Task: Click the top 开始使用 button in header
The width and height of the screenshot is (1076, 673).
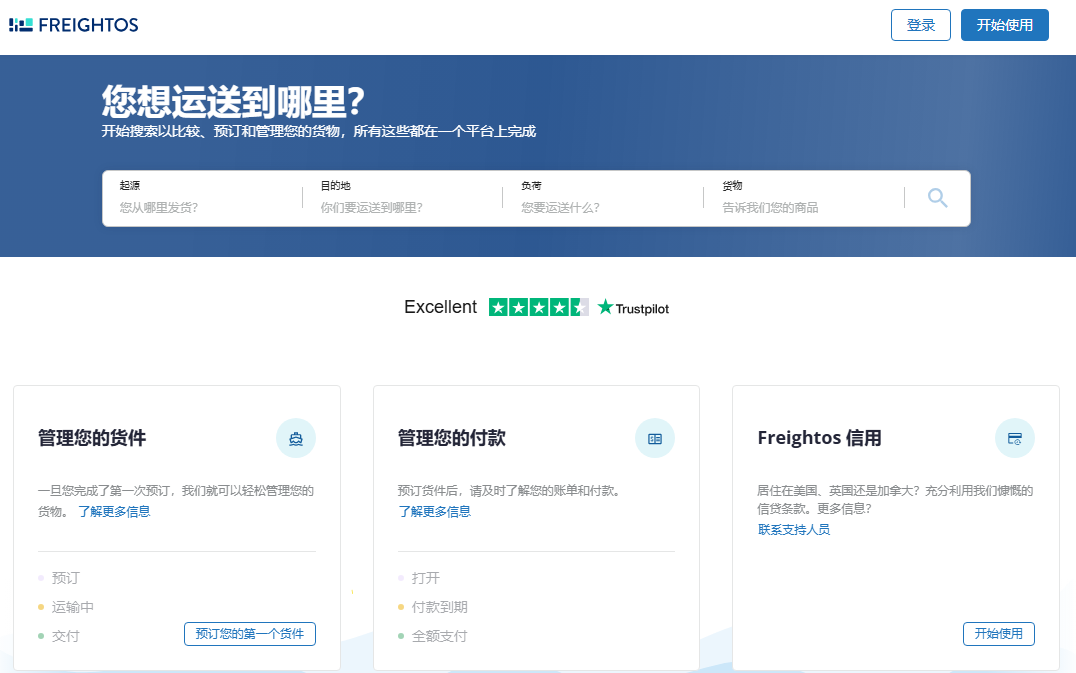Action: pos(1005,25)
